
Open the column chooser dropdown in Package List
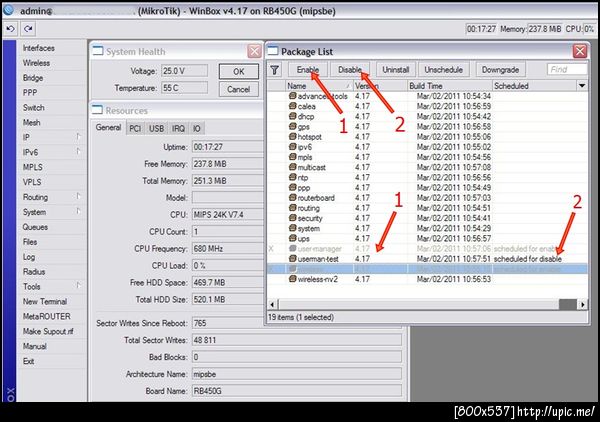582,86
